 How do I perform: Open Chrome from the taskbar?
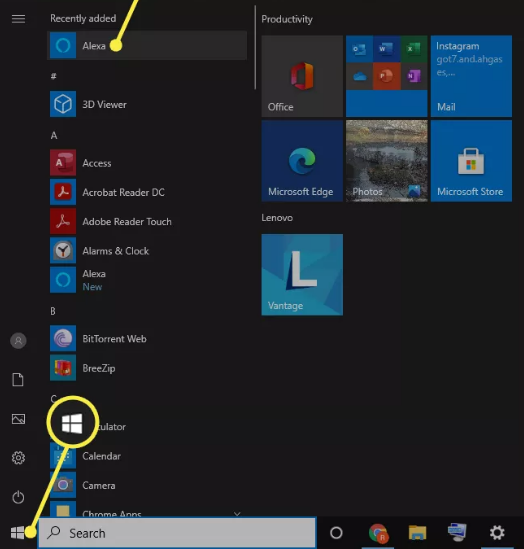coord(378,533)
